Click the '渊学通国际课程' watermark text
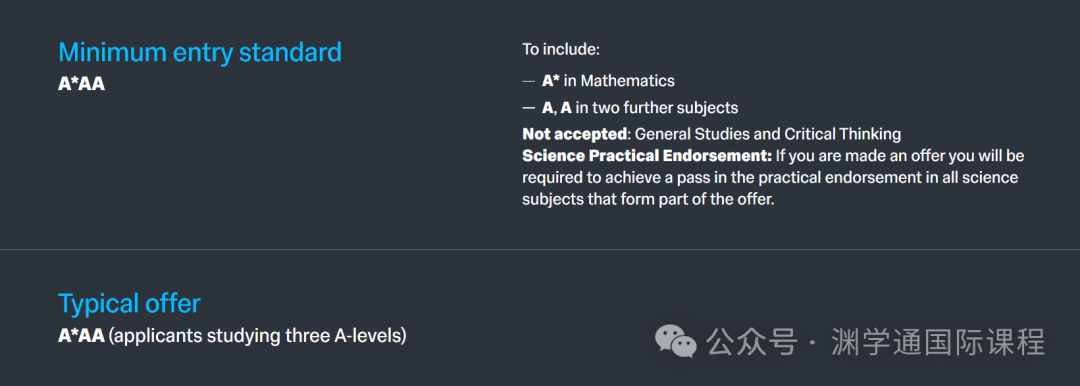 pyautogui.click(x=938, y=342)
